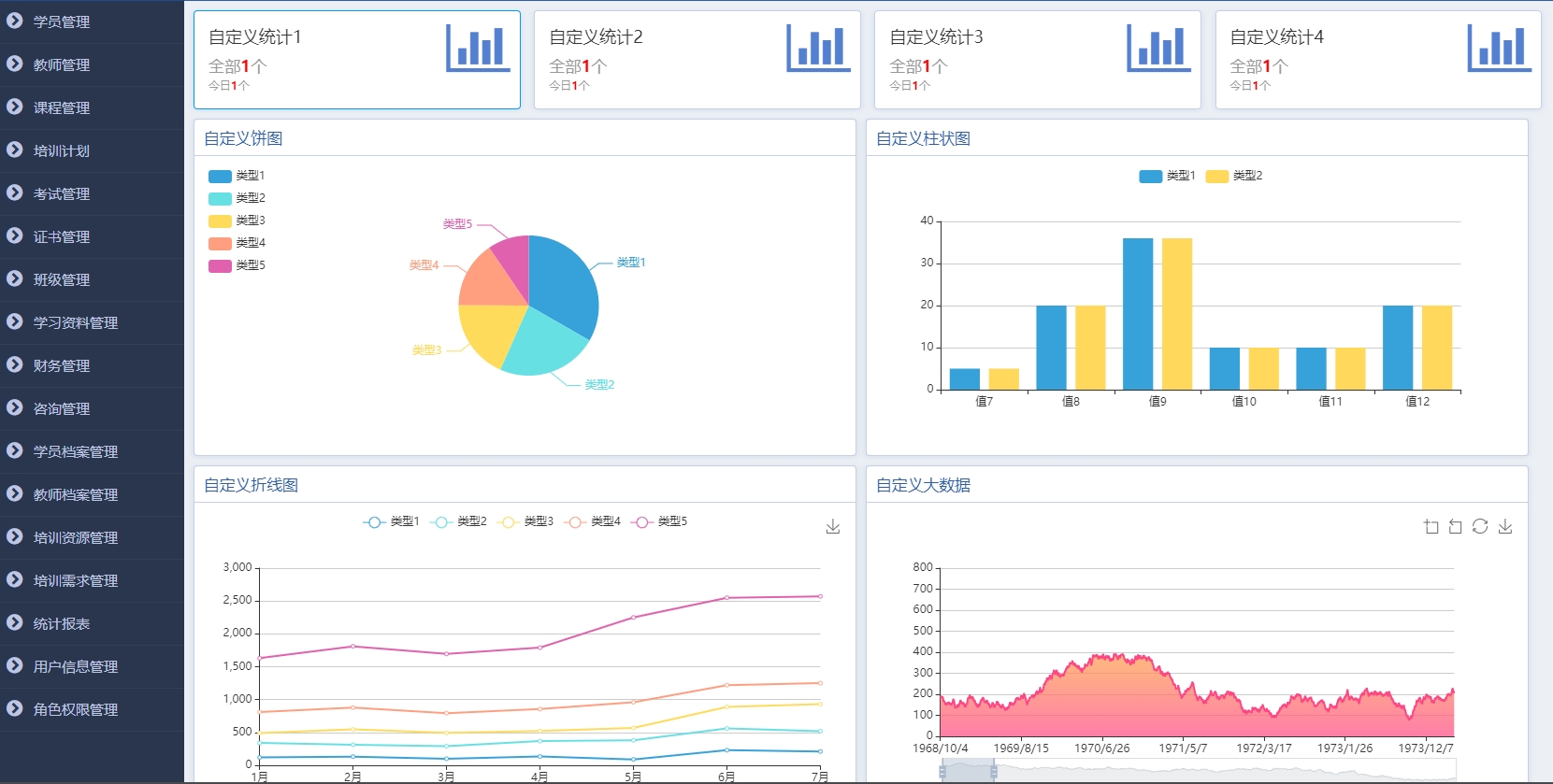Download the 自定义折线图 line chart image

833,527
